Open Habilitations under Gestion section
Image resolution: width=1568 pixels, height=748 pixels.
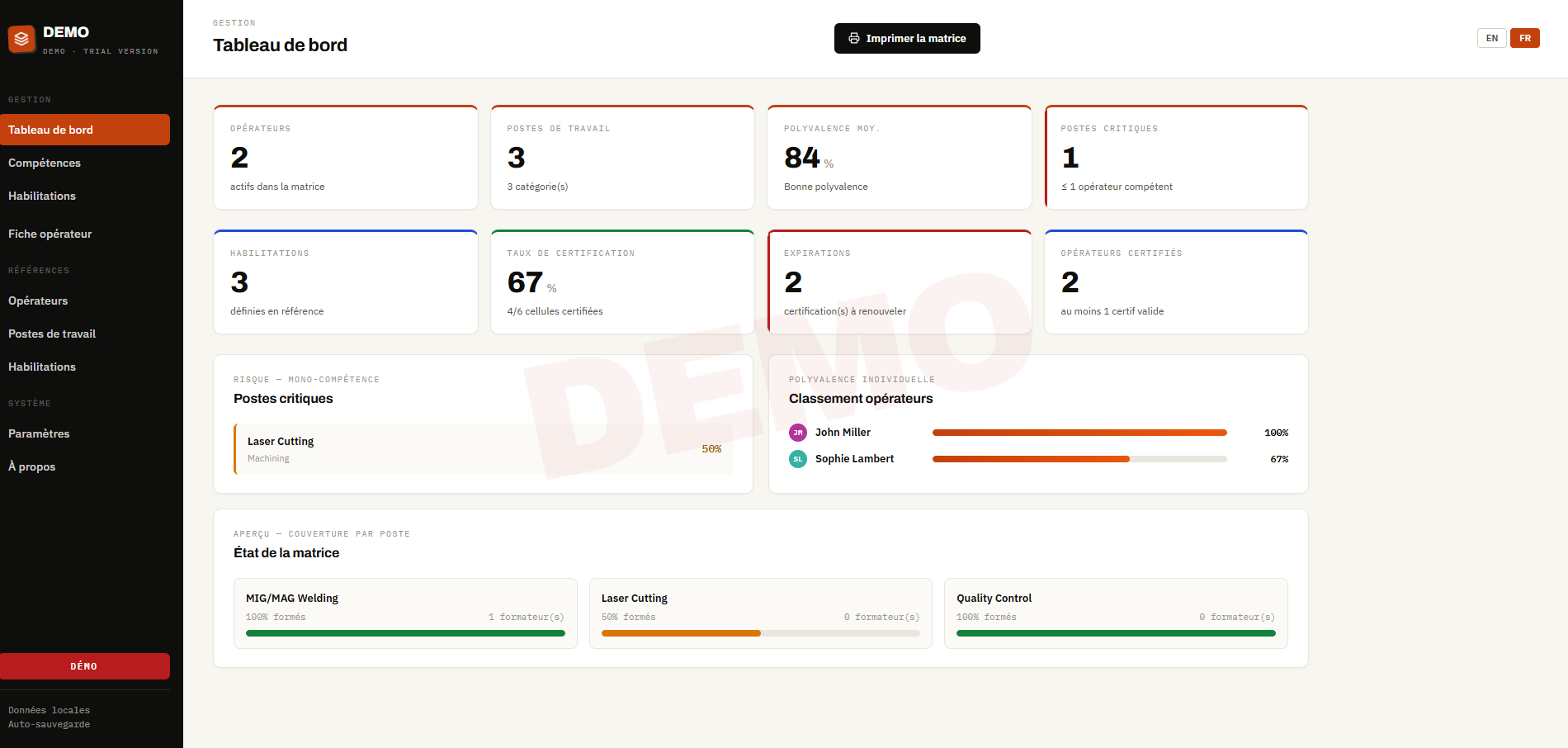(85, 196)
